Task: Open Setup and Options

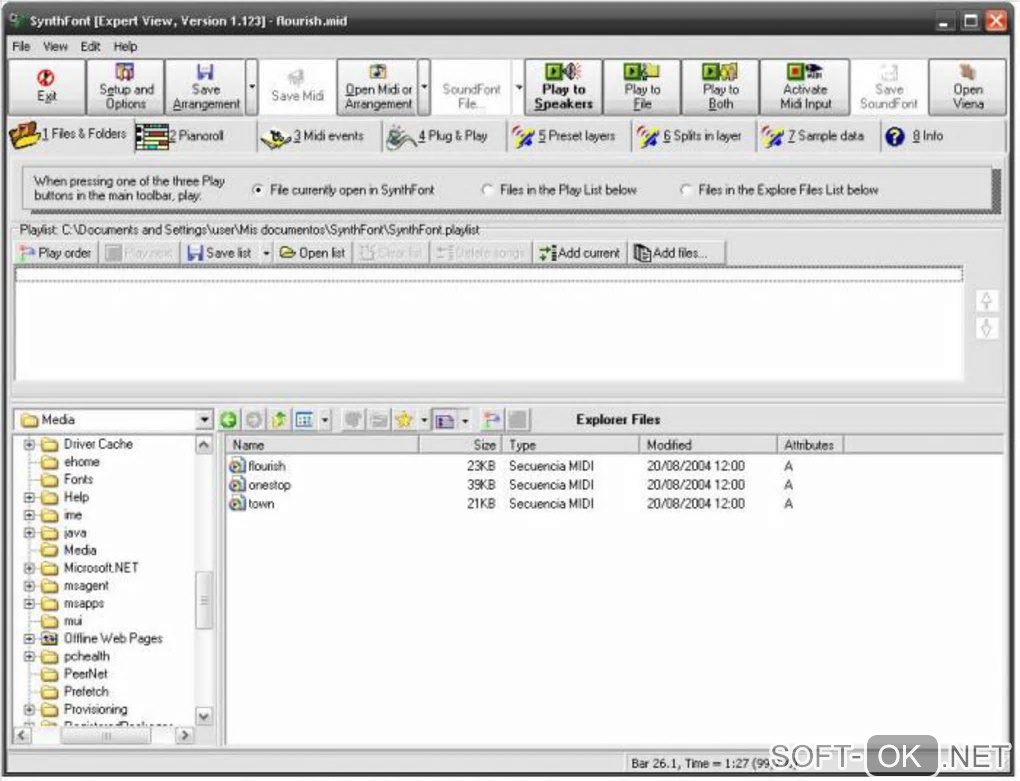Action: pyautogui.click(x=126, y=86)
